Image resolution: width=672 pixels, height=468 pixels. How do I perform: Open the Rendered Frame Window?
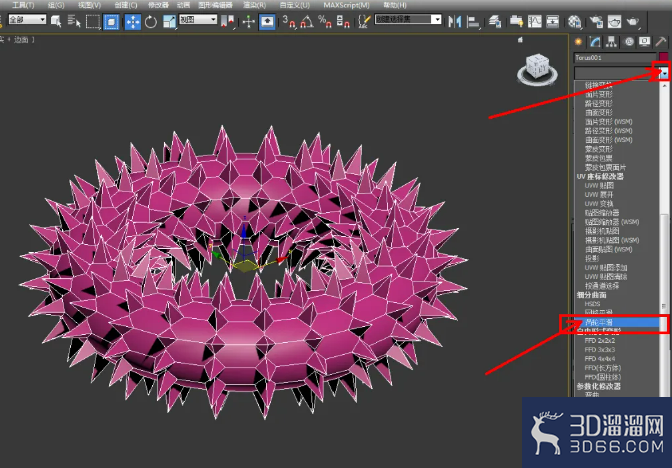pyautogui.click(x=614, y=21)
